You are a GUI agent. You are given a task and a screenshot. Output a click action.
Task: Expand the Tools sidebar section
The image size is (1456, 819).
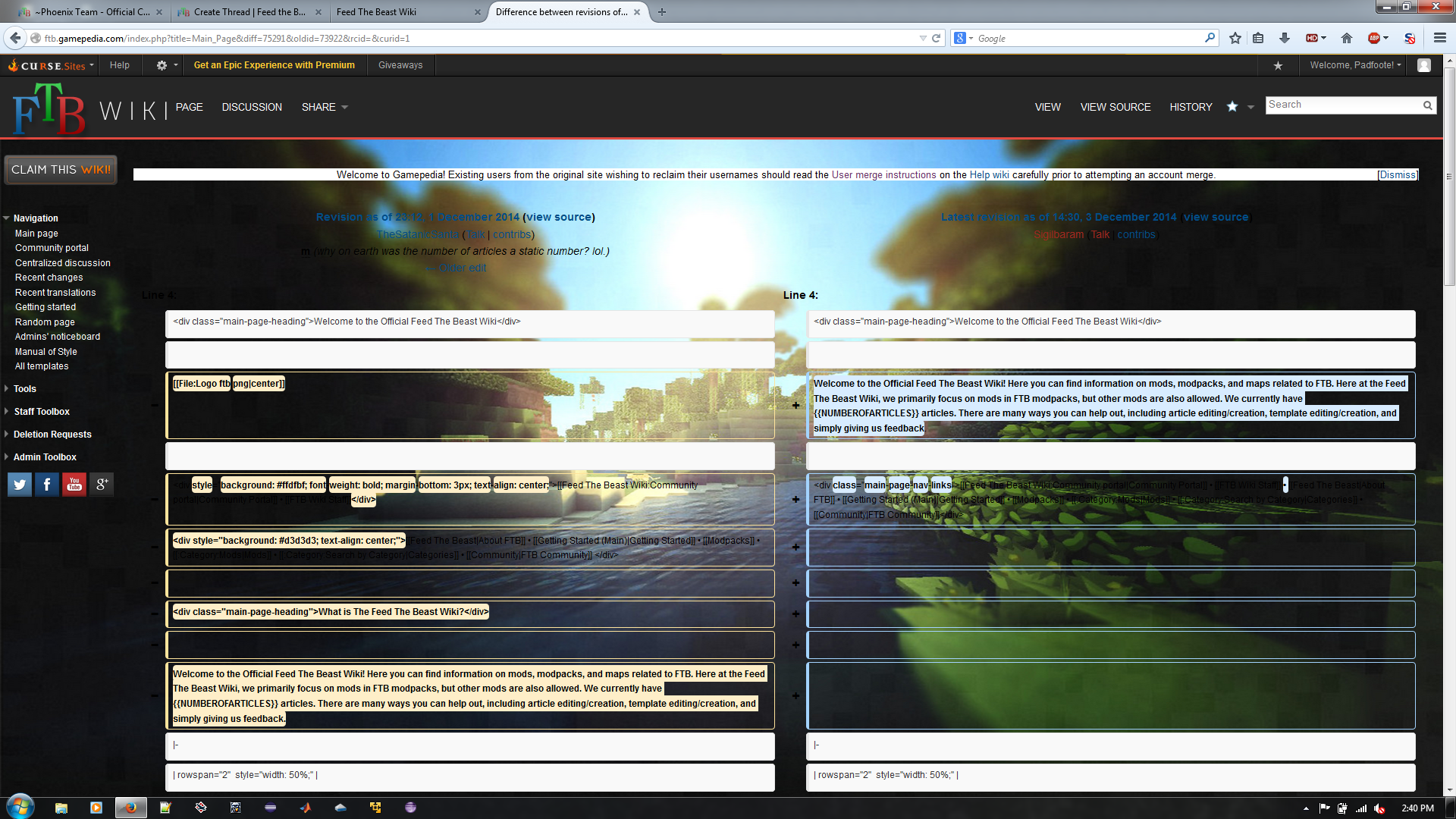[x=25, y=389]
